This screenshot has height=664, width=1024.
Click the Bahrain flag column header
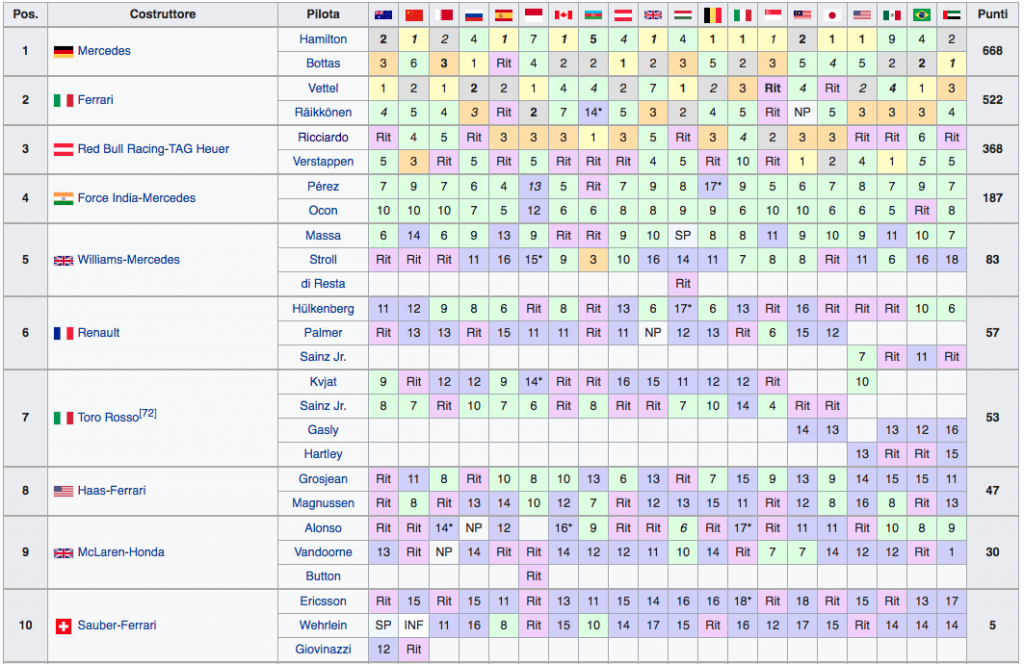point(444,14)
